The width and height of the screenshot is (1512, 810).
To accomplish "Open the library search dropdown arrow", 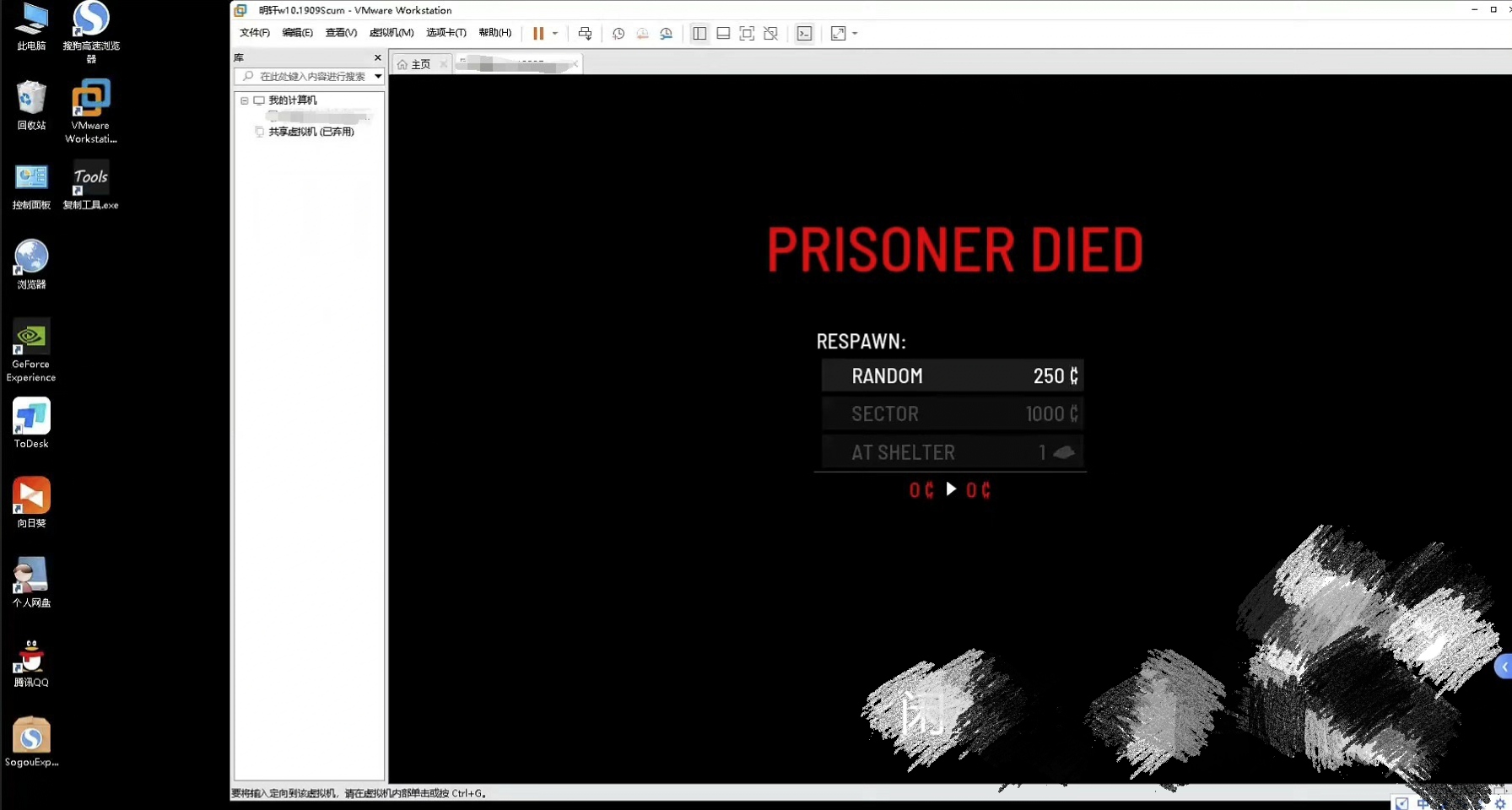I will (x=378, y=76).
